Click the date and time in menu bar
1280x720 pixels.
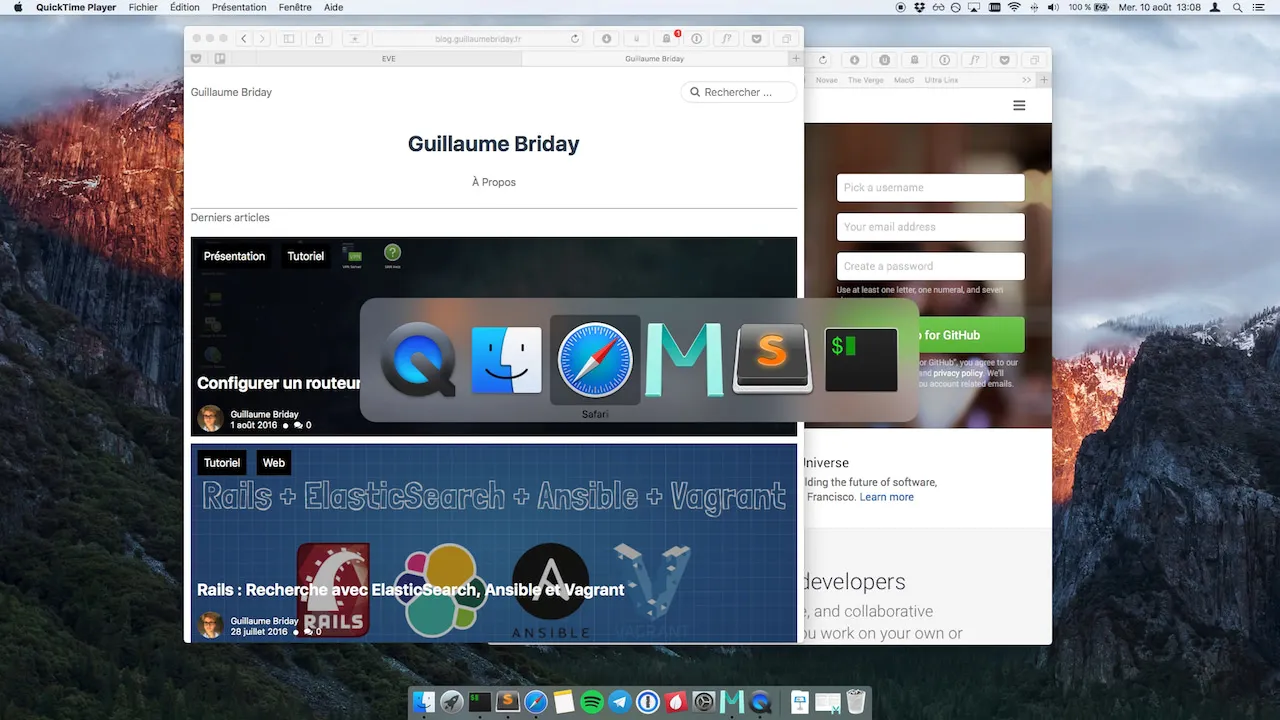1159,7
